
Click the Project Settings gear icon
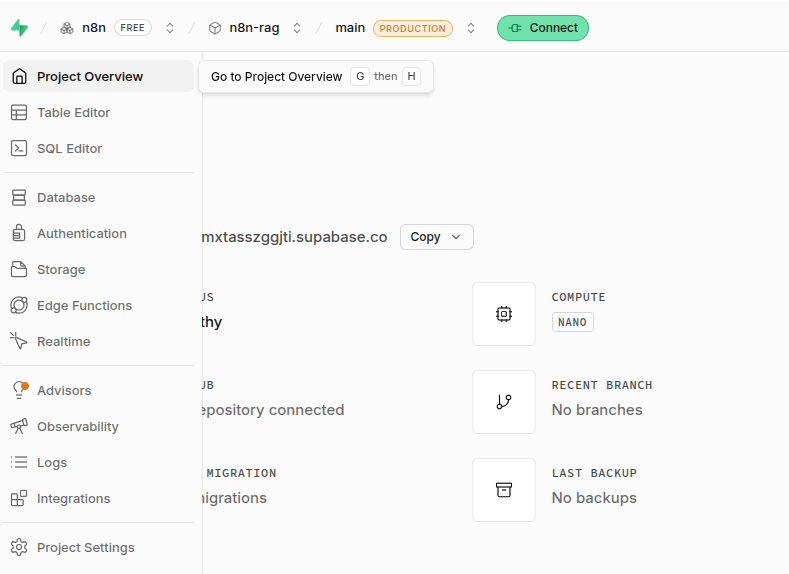pos(19,547)
